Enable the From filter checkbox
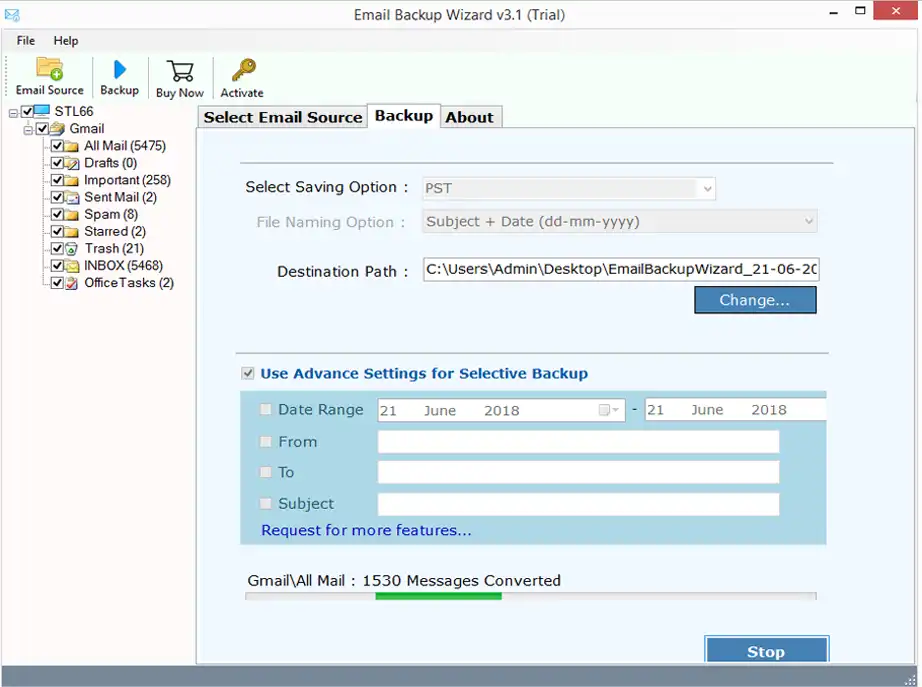The image size is (922, 687). click(266, 441)
